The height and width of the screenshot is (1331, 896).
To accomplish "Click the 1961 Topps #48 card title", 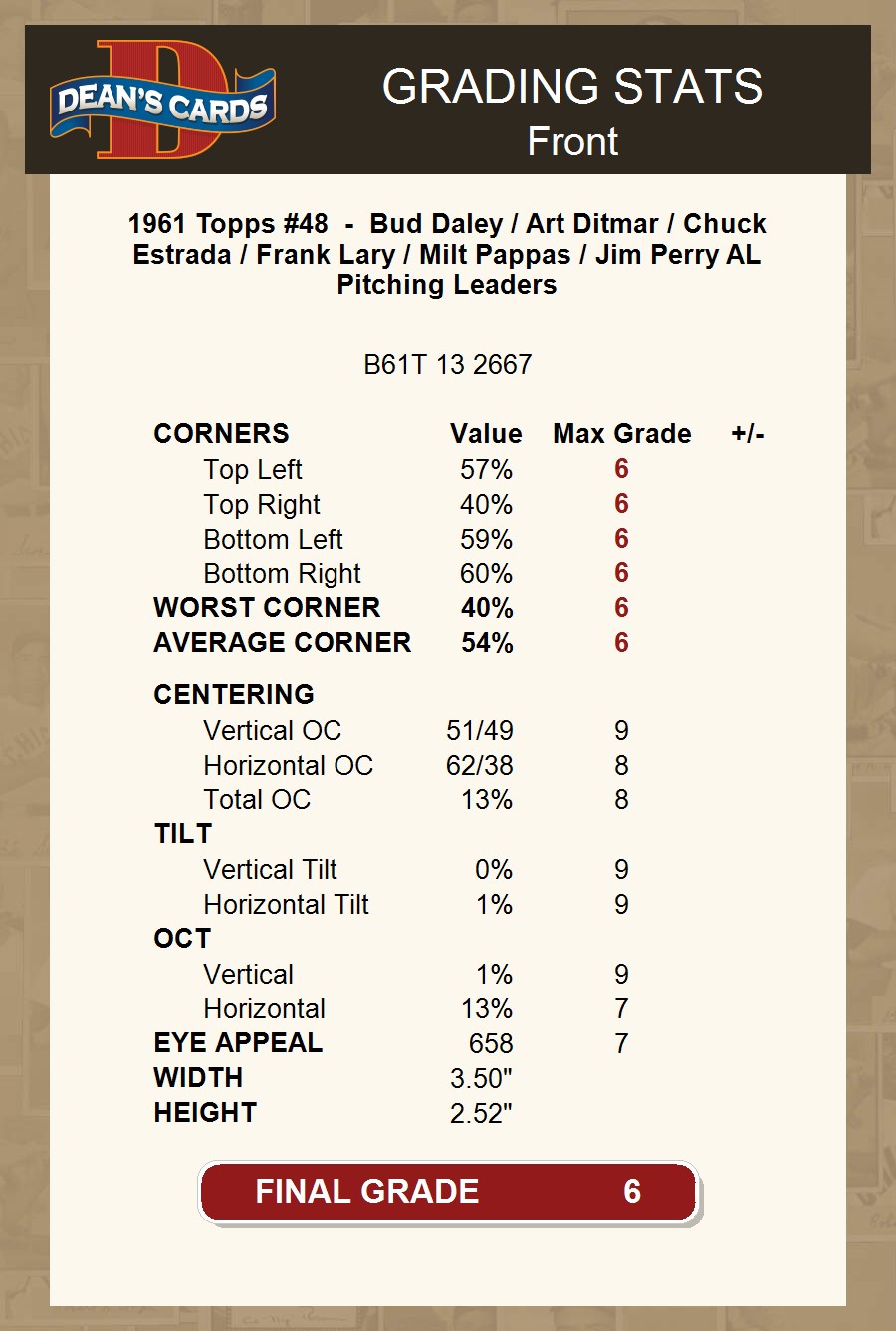I will click(447, 253).
